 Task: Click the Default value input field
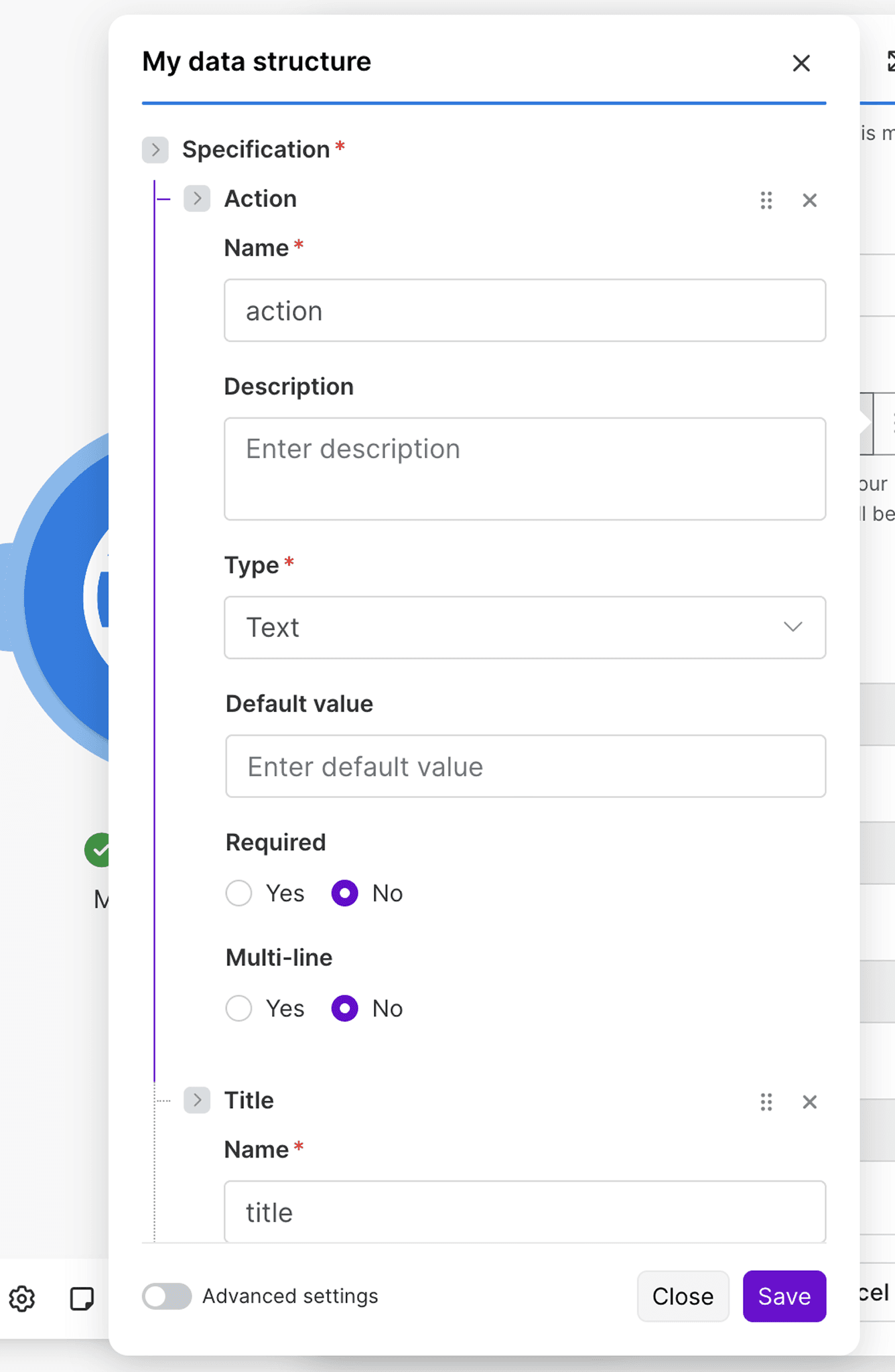(x=525, y=766)
